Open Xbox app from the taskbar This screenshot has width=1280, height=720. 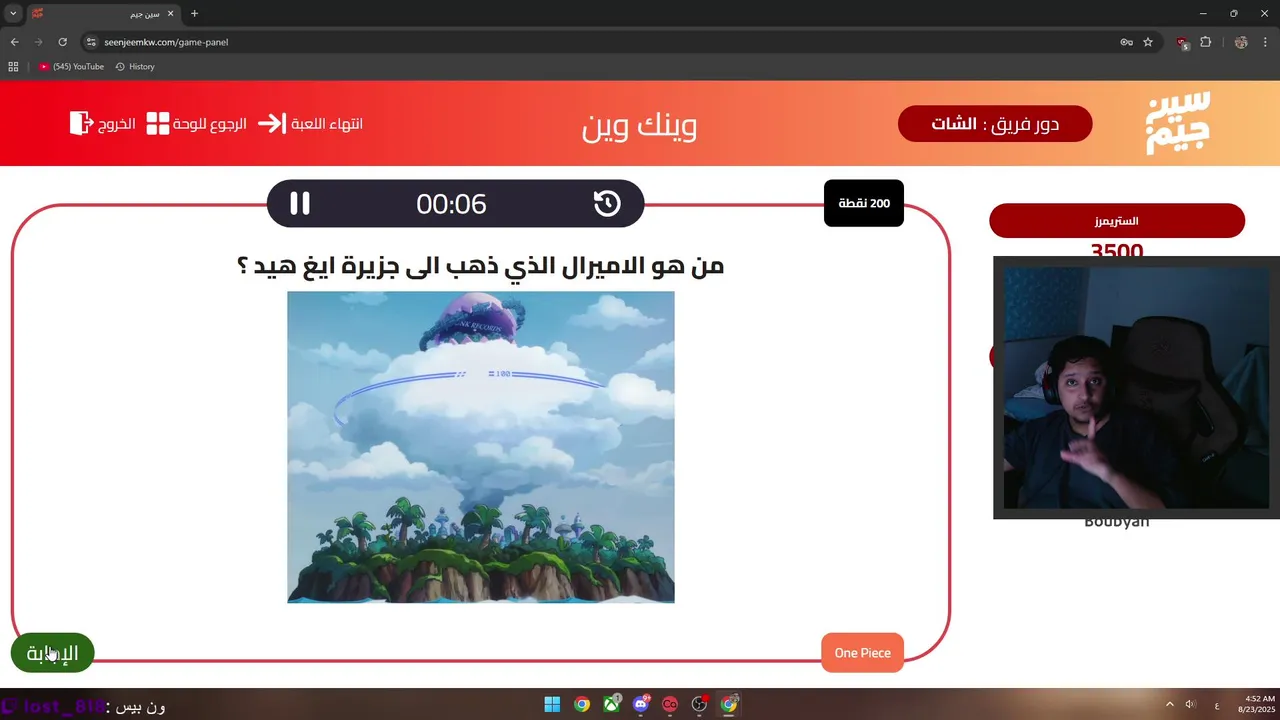612,704
